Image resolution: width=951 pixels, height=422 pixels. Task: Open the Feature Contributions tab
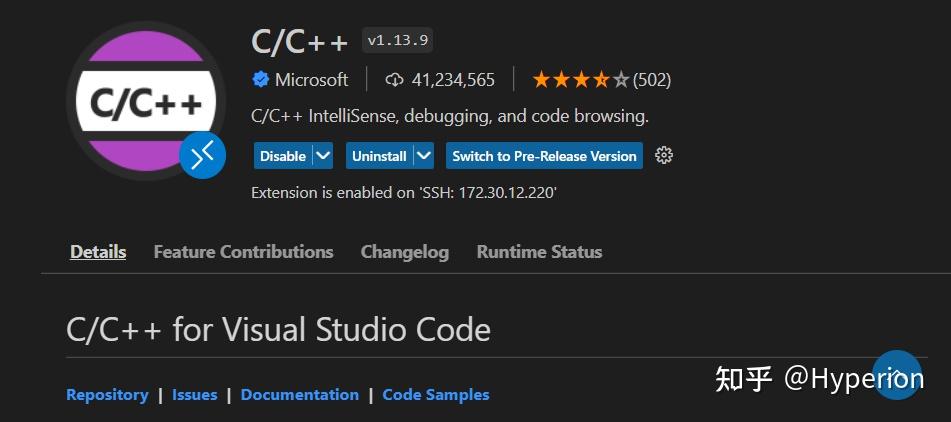[x=243, y=252]
